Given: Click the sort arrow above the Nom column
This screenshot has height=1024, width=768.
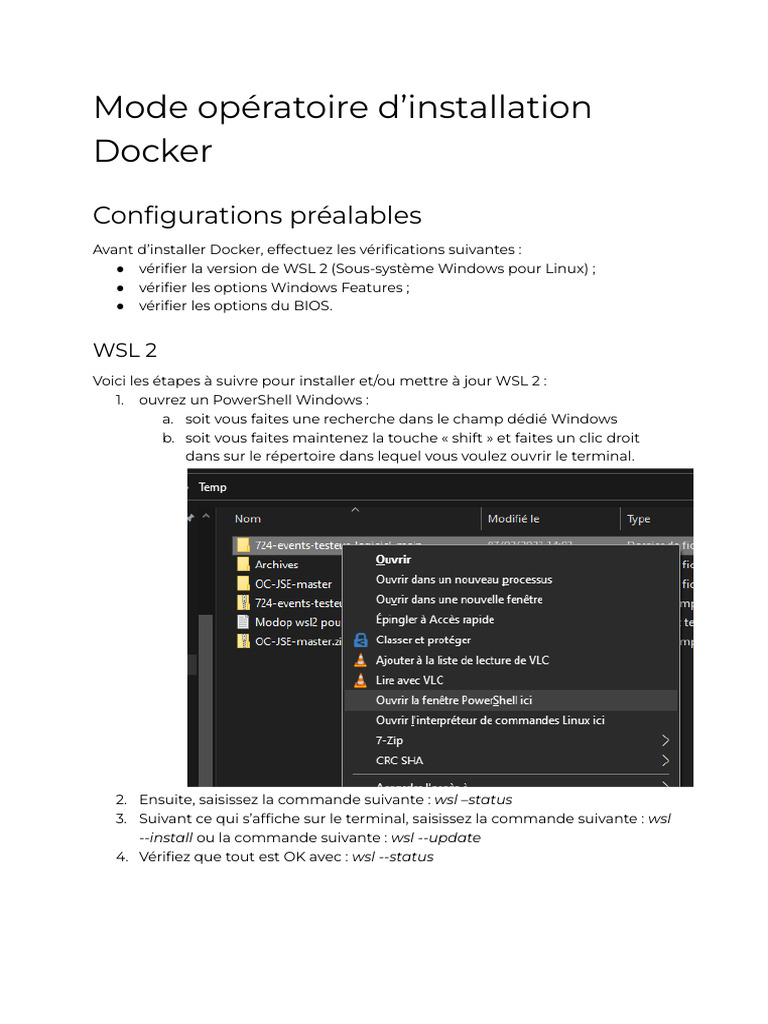Looking at the screenshot, I should pos(355,510).
